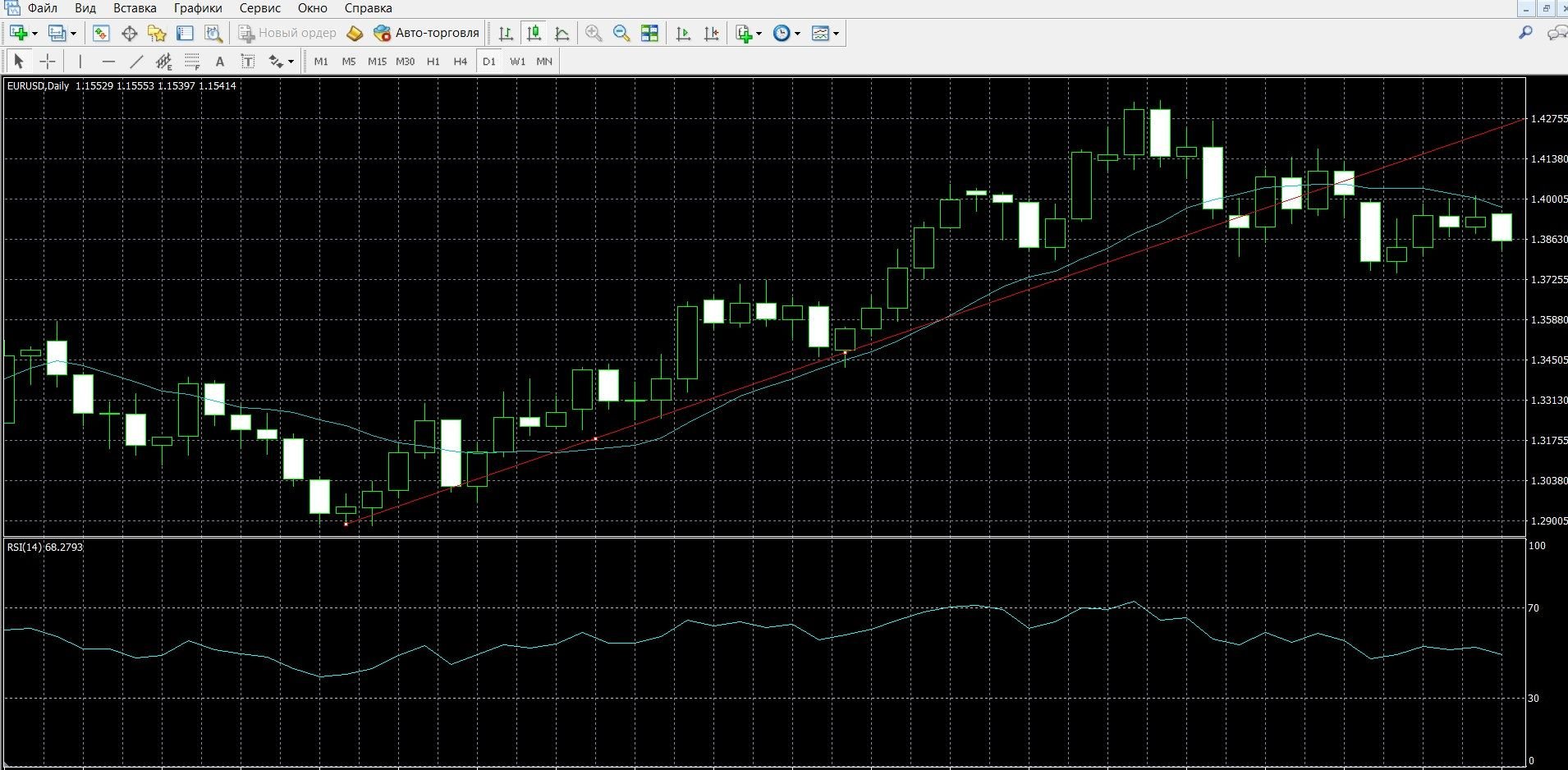Select the H4 timeframe button
Screen dimensions: 1568x770
[461, 62]
